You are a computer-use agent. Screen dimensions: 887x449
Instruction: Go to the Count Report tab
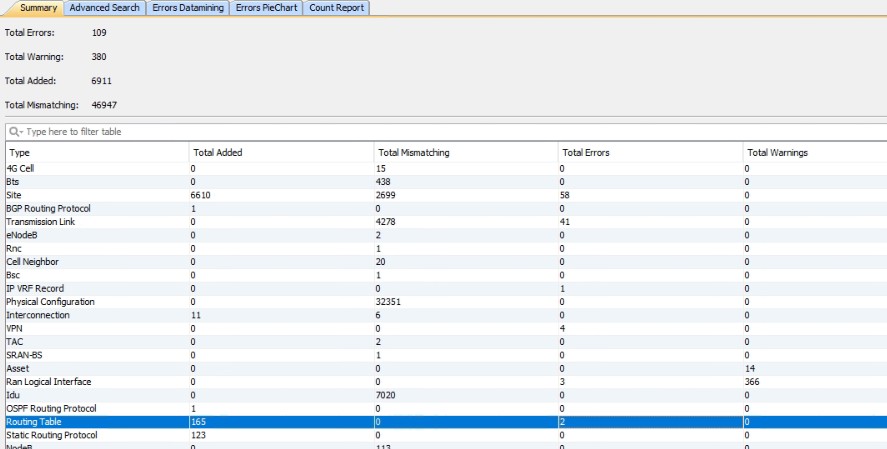[x=337, y=8]
